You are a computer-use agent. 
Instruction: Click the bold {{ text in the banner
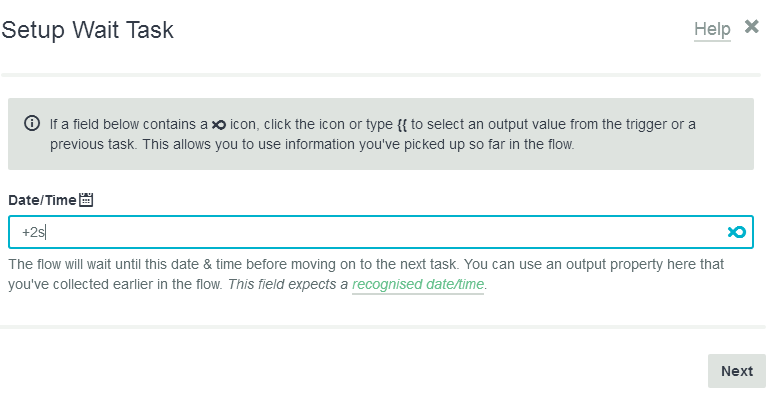tap(402, 125)
